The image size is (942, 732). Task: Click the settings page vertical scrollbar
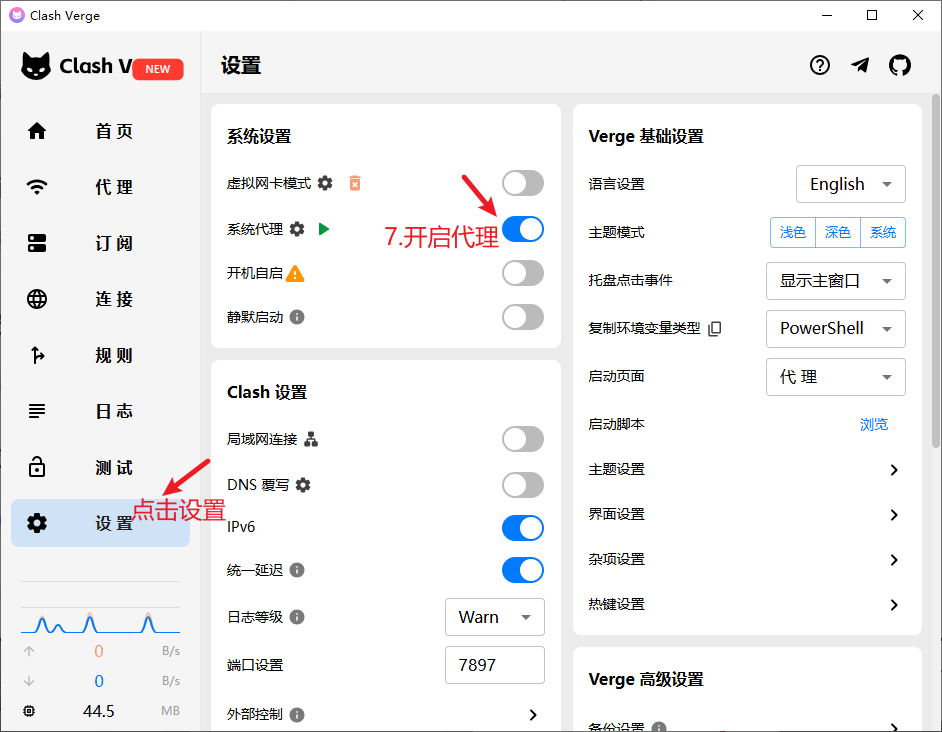tap(935, 270)
